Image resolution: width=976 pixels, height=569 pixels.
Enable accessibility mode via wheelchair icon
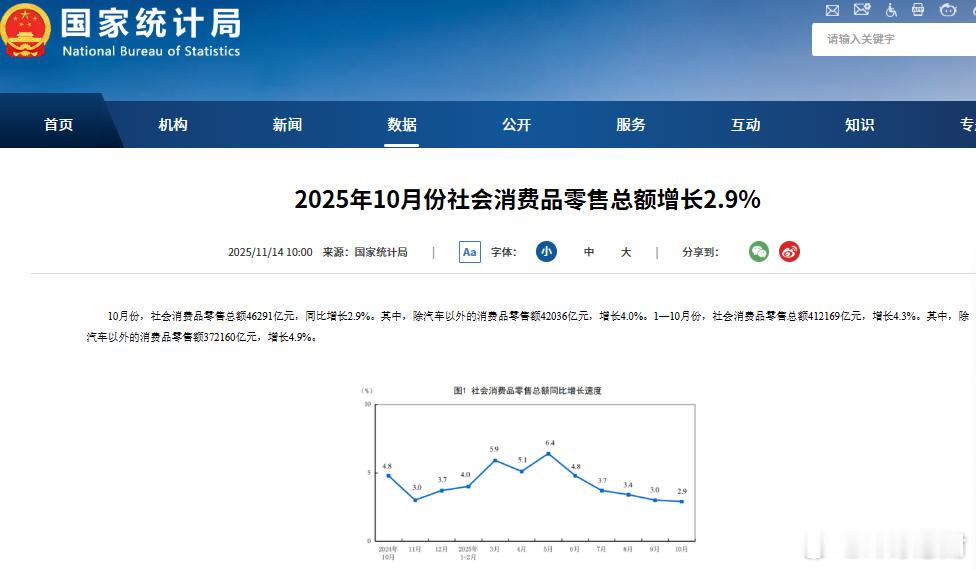891,9
